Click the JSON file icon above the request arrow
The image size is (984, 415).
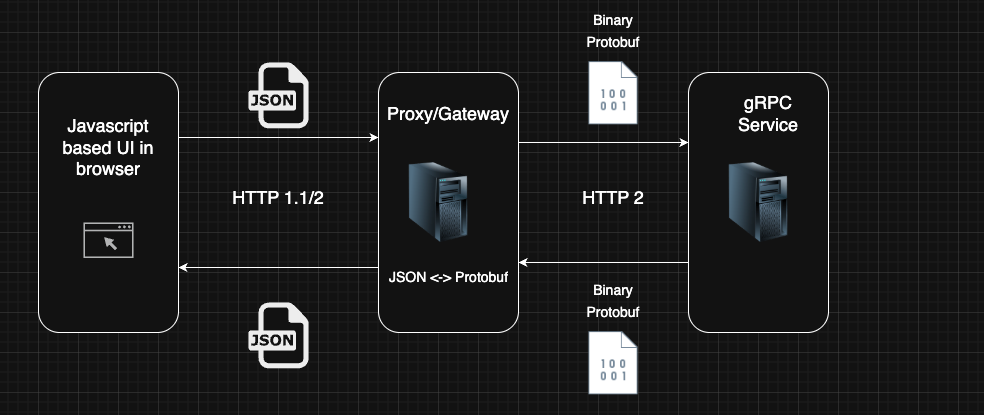click(278, 96)
